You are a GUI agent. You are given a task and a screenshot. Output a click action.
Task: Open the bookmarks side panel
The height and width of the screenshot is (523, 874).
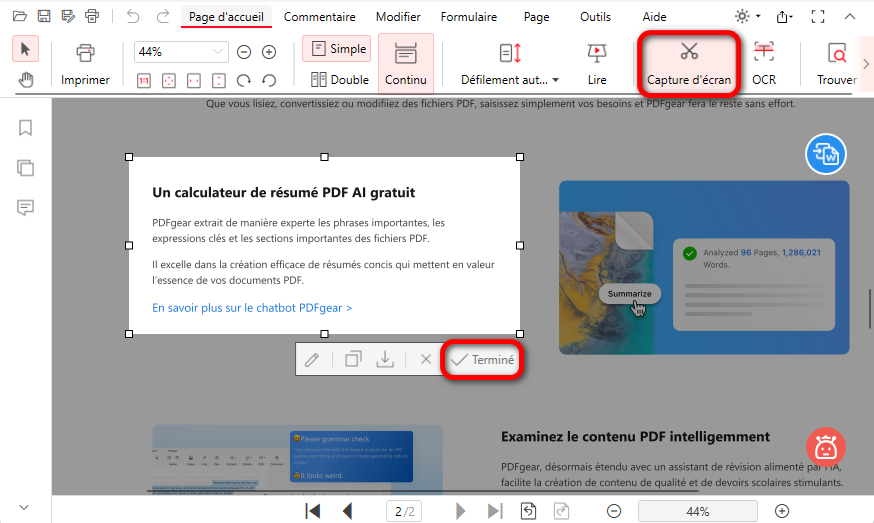coord(25,128)
